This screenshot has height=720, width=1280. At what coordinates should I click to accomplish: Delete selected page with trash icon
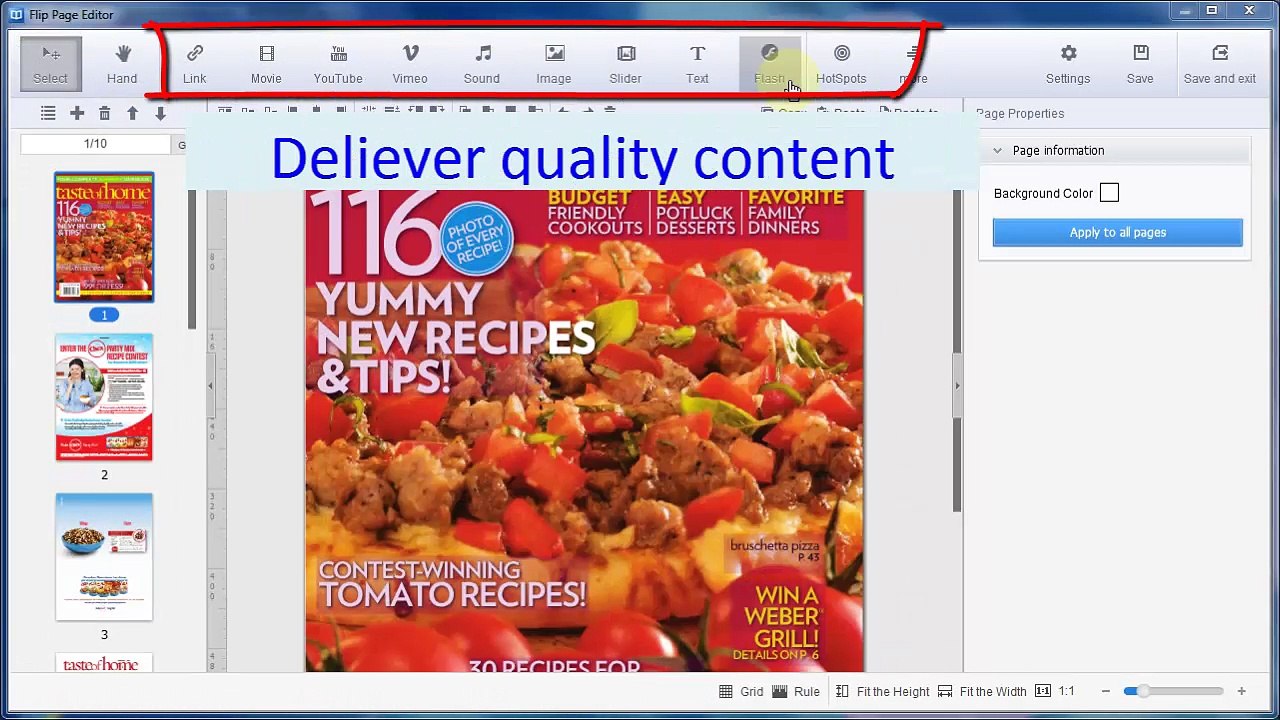click(104, 114)
